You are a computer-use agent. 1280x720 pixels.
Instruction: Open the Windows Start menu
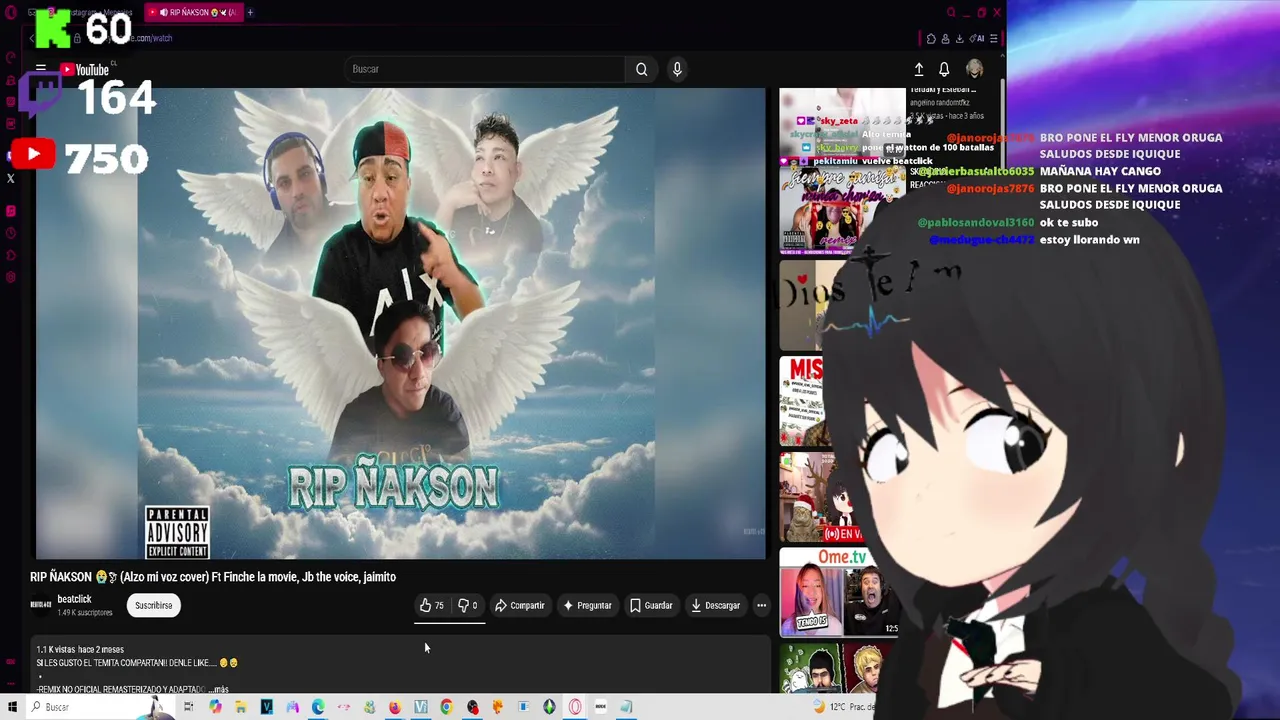pyautogui.click(x=12, y=707)
